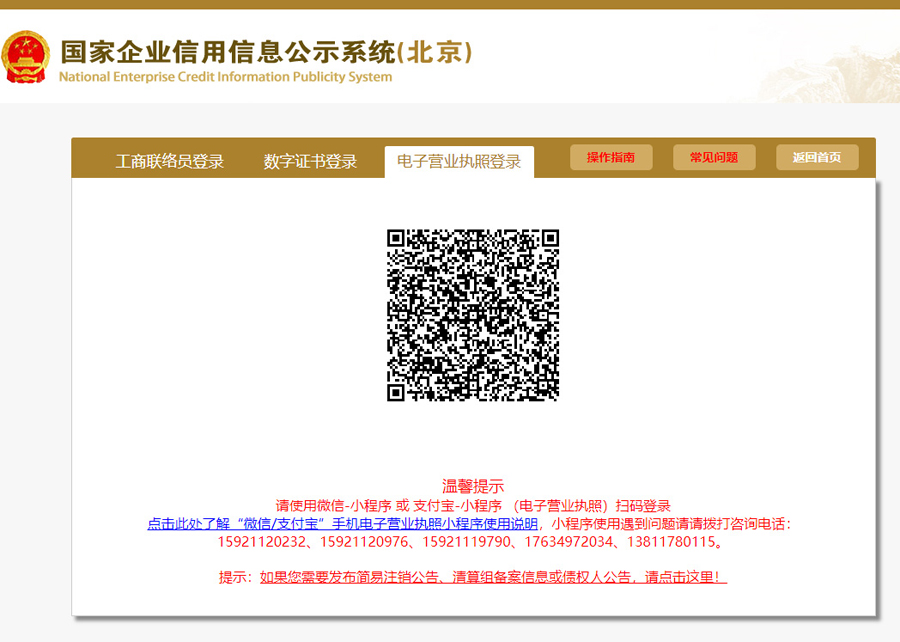Click the 国家企业信用信息公示系统 site title
900x642 pixels.
(266, 52)
